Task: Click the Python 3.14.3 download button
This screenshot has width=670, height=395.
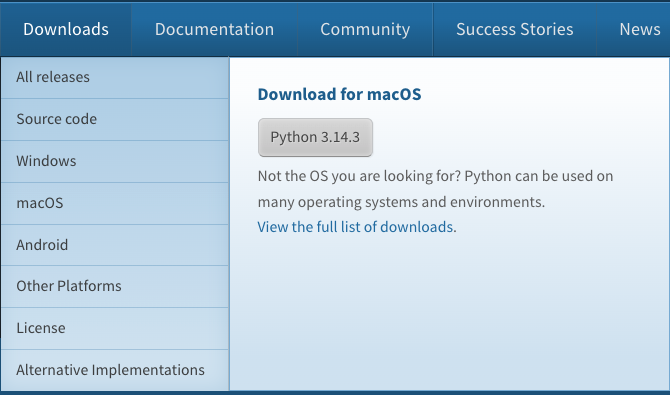Action: click(315, 137)
